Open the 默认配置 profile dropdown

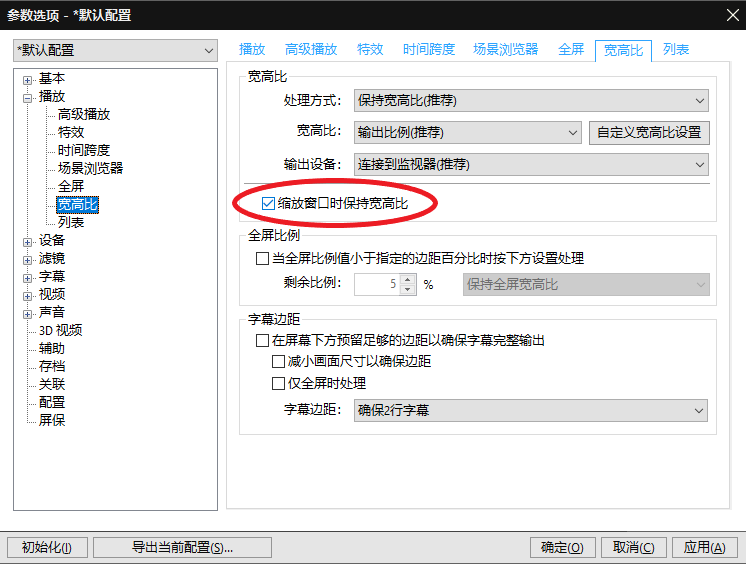click(x=115, y=50)
